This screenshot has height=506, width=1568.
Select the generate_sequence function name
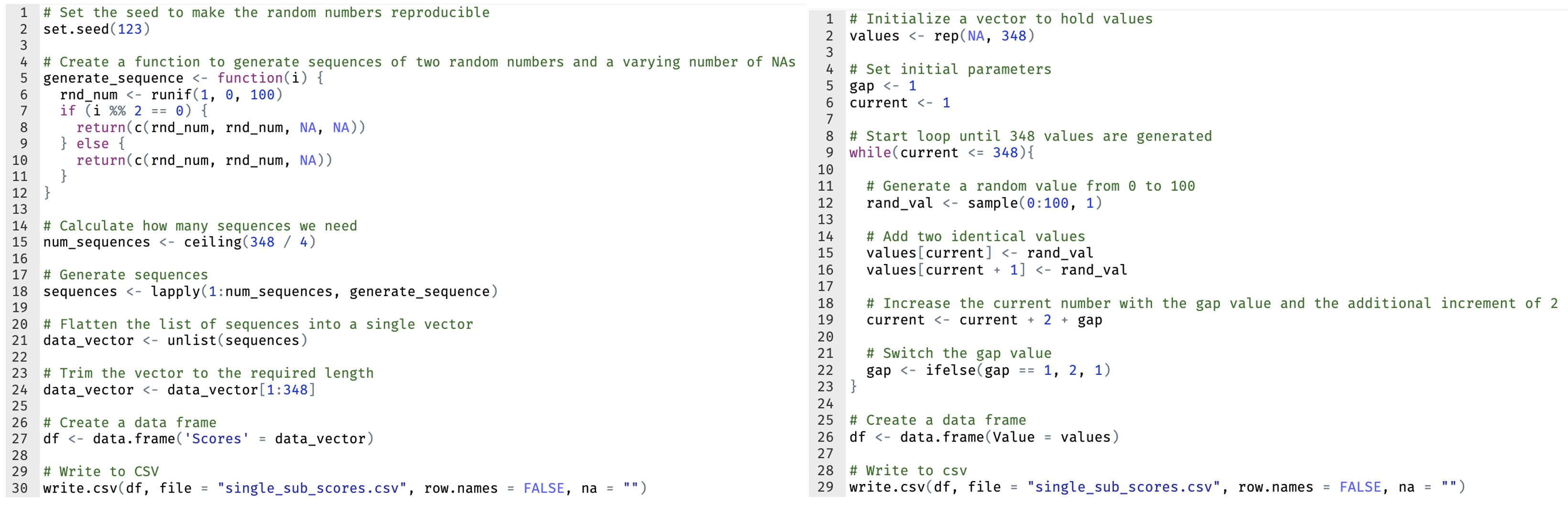(113, 78)
